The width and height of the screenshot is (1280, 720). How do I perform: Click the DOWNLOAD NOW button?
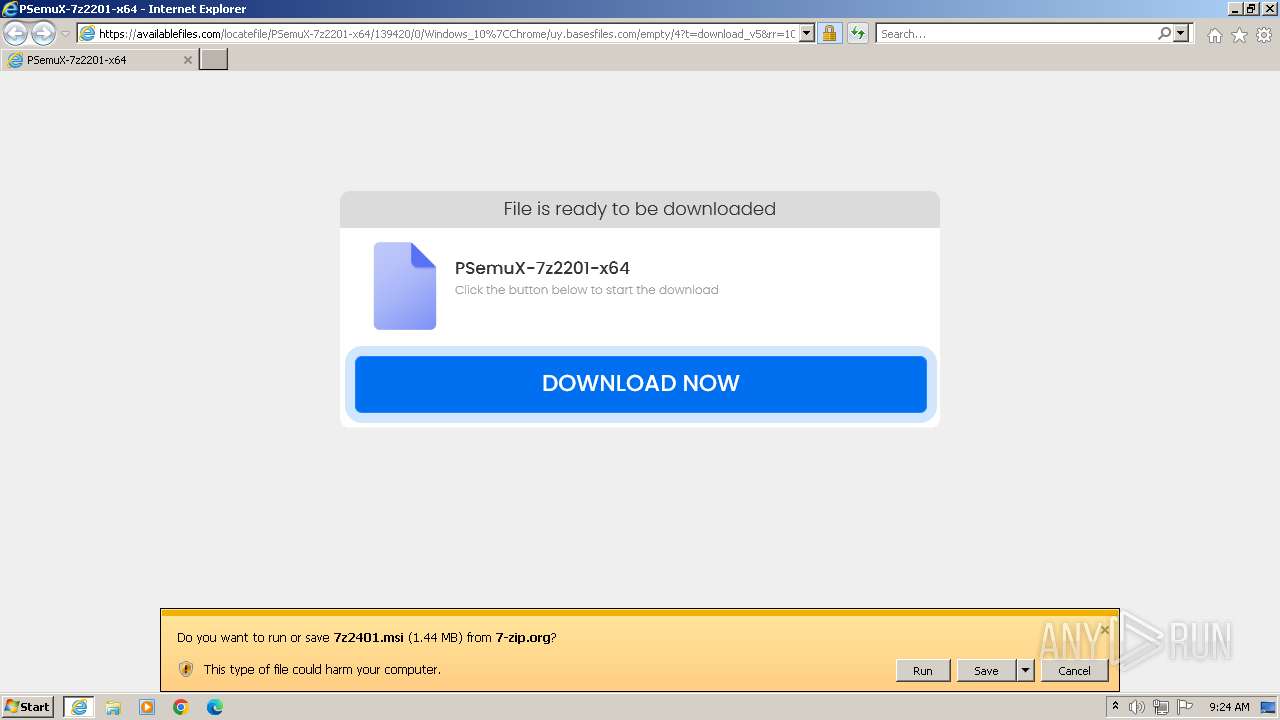pyautogui.click(x=640, y=384)
